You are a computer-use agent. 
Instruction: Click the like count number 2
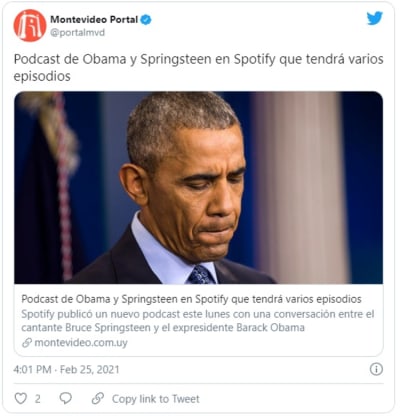[x=38, y=399]
